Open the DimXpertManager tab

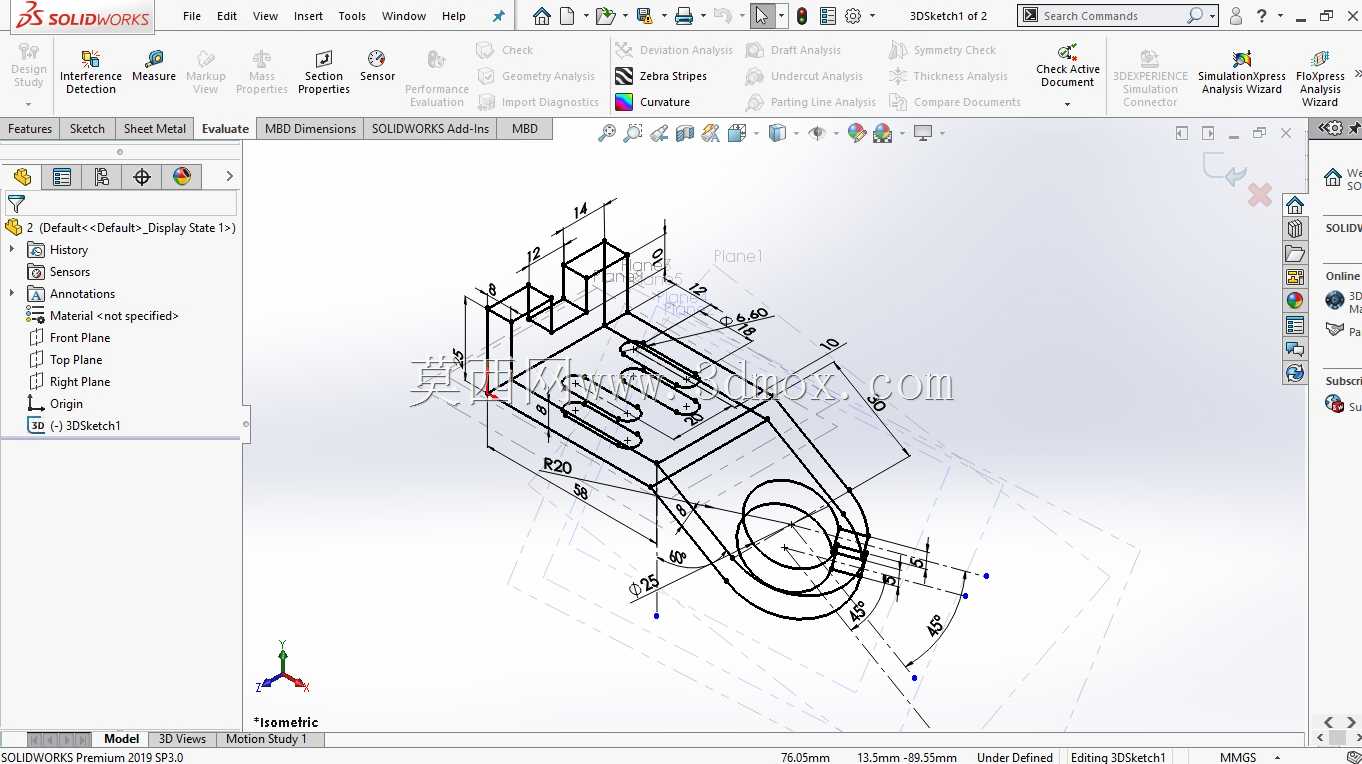coord(142,177)
